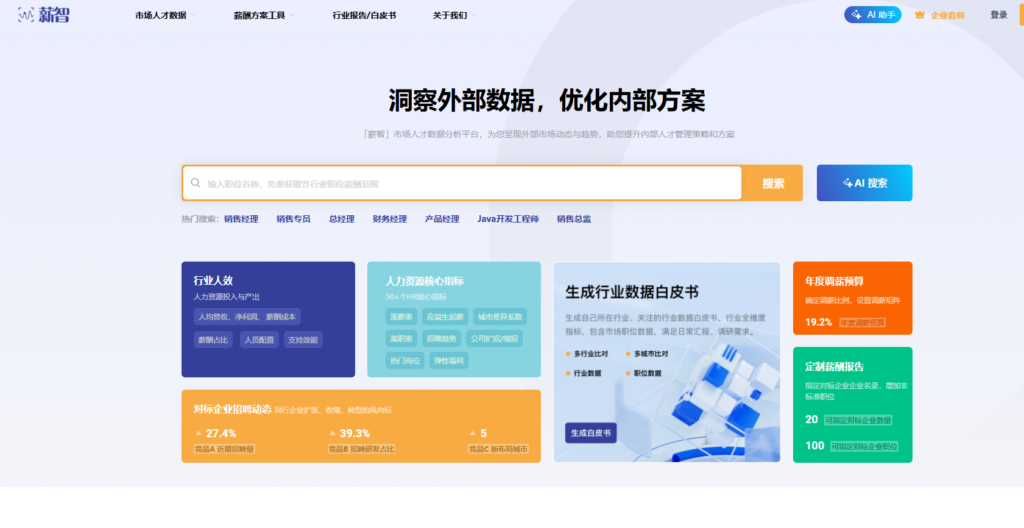Select hot search 总经理
1024x528 pixels.
[x=342, y=219]
